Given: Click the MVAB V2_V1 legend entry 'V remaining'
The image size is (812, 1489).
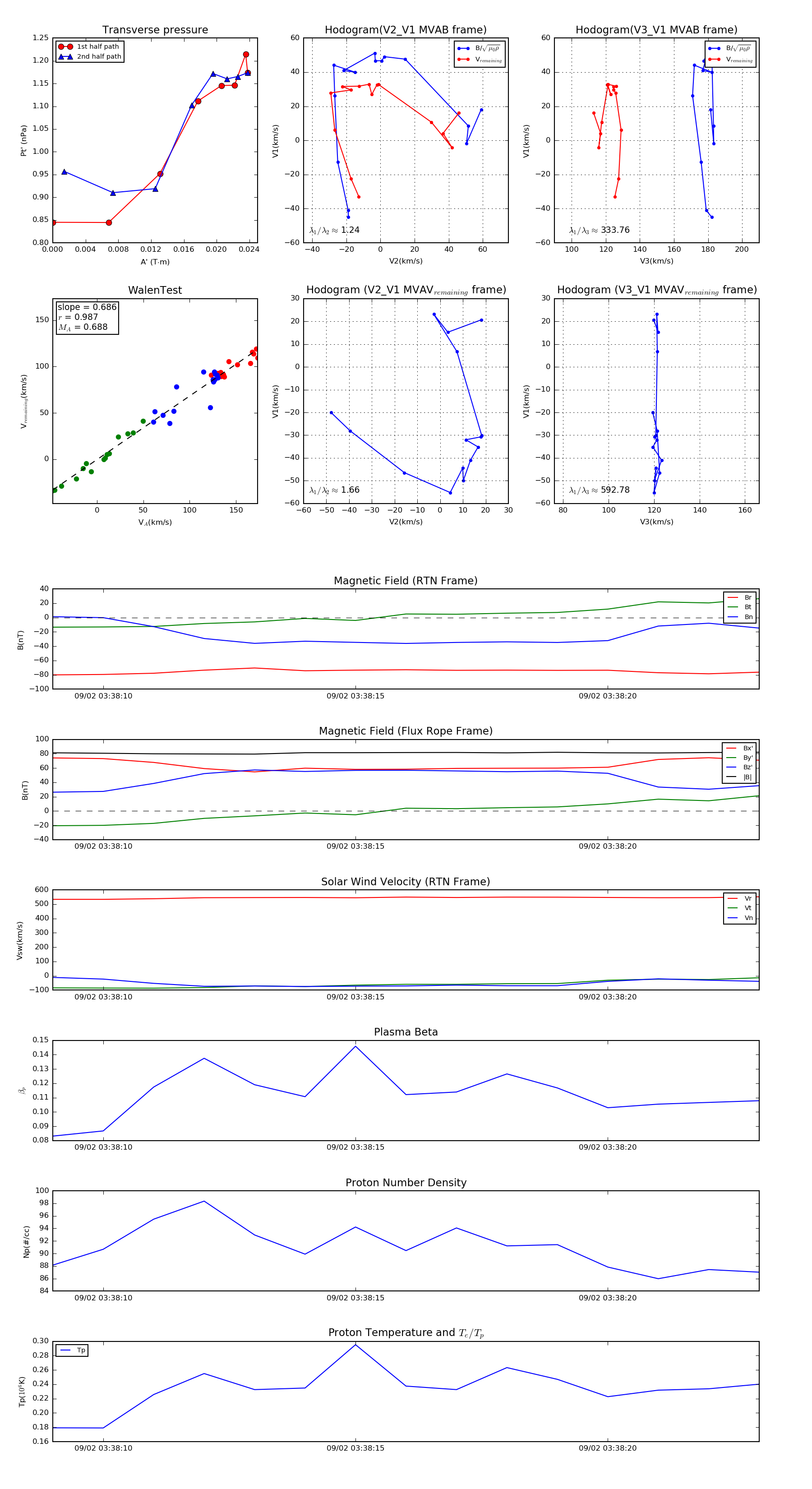Looking at the screenshot, I should pos(480,59).
